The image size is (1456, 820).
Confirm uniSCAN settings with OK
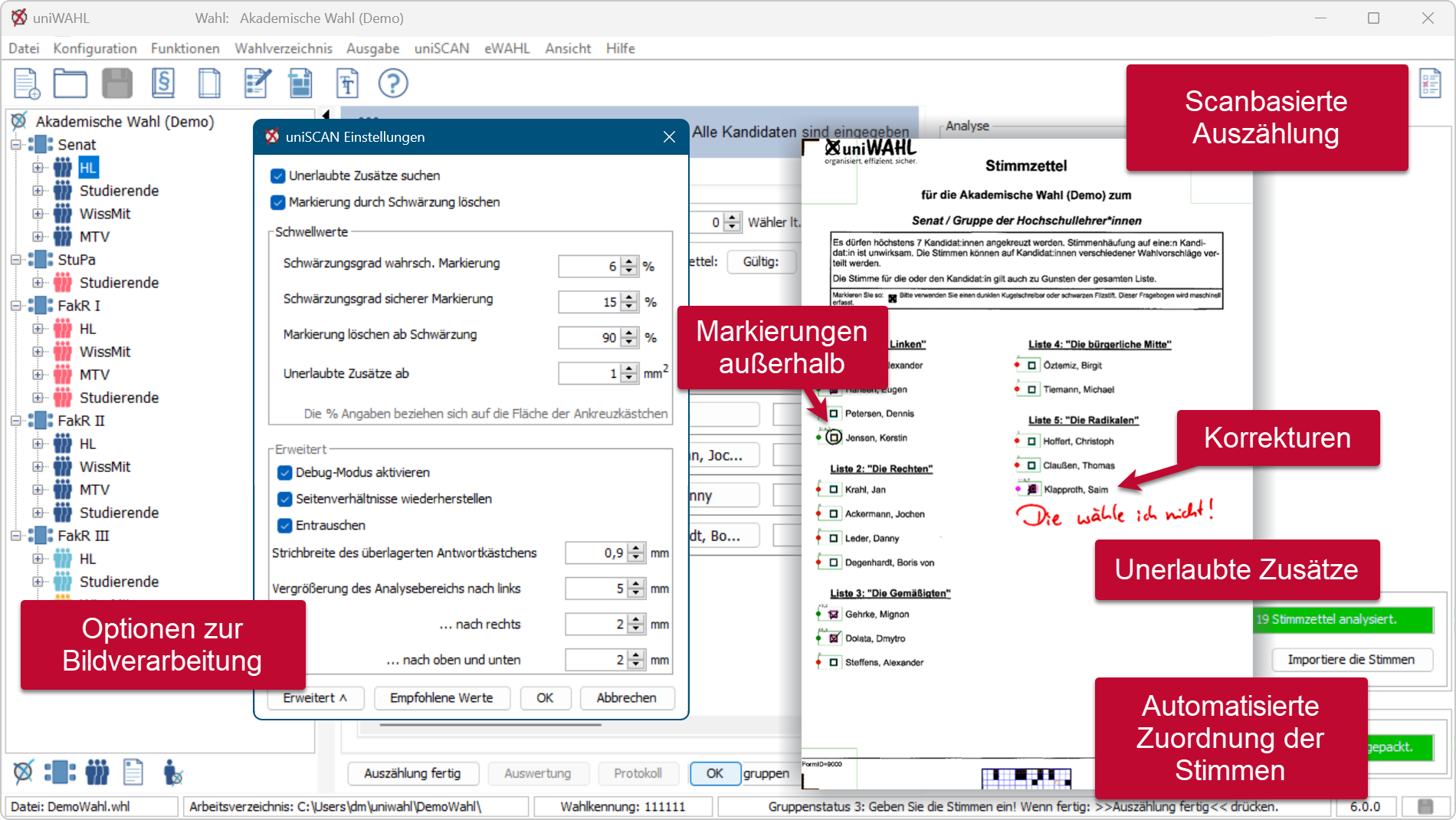pyautogui.click(x=545, y=697)
